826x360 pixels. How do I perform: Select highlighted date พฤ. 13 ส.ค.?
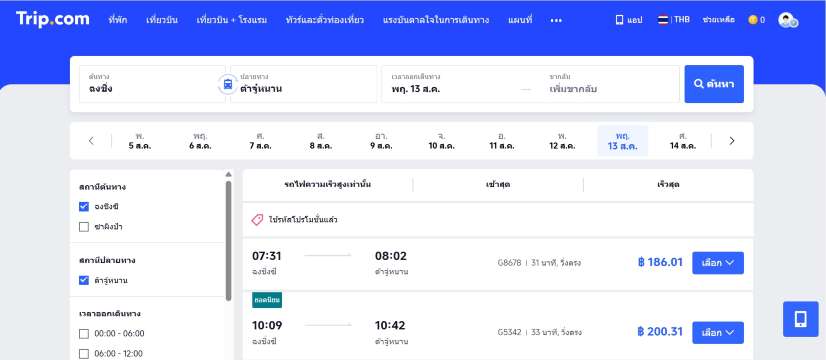[x=623, y=141]
